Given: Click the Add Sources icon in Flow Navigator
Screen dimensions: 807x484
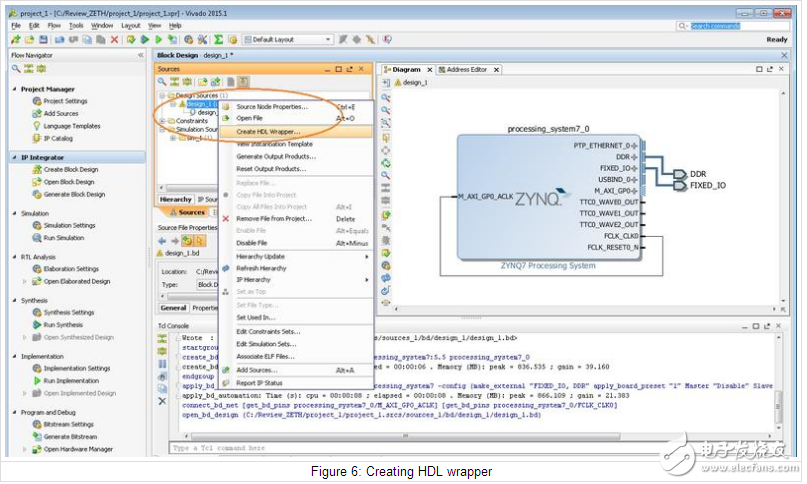Looking at the screenshot, I should (36, 114).
